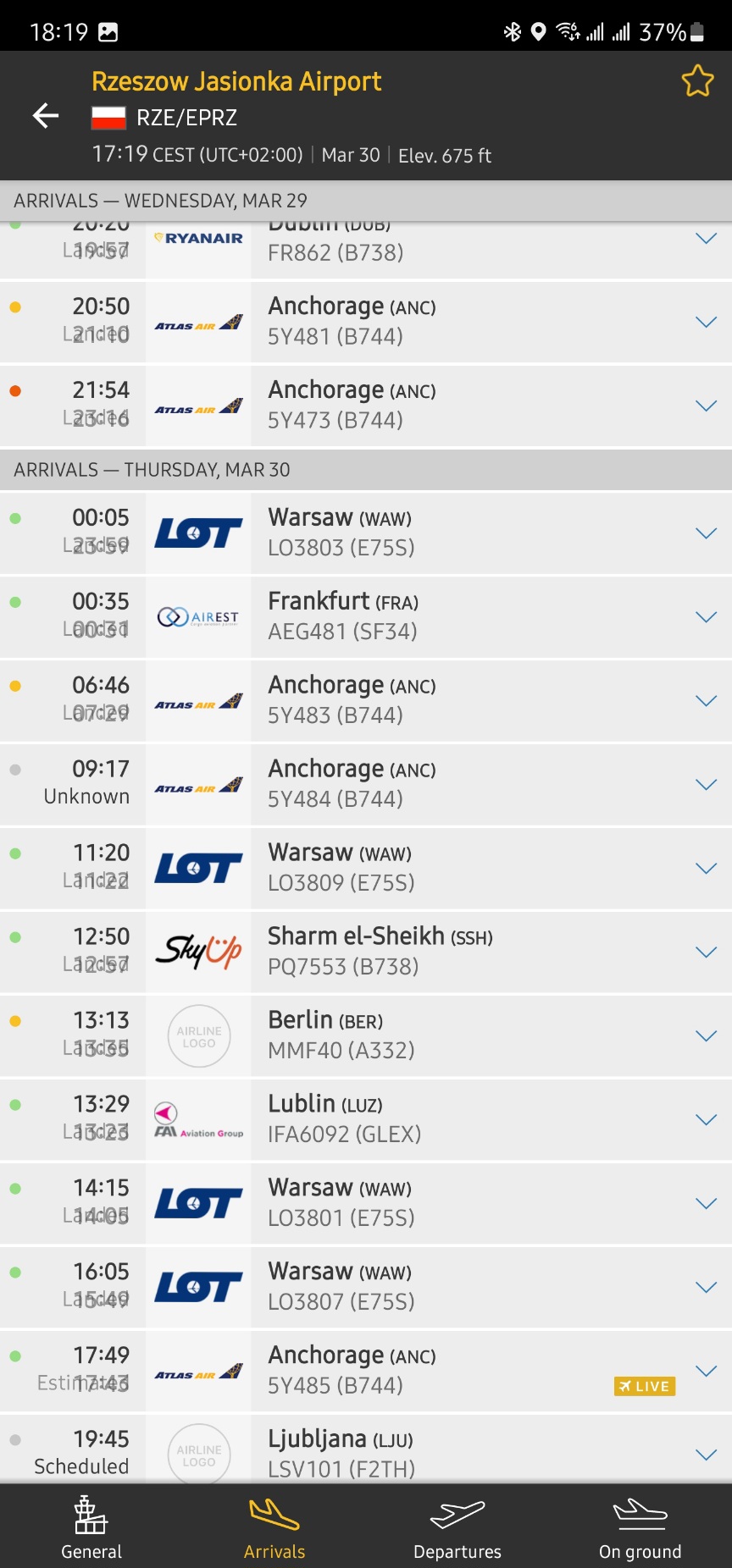Tap the LIVE badge on flight 5Y485
This screenshot has height=1568, width=732.
[645, 1386]
